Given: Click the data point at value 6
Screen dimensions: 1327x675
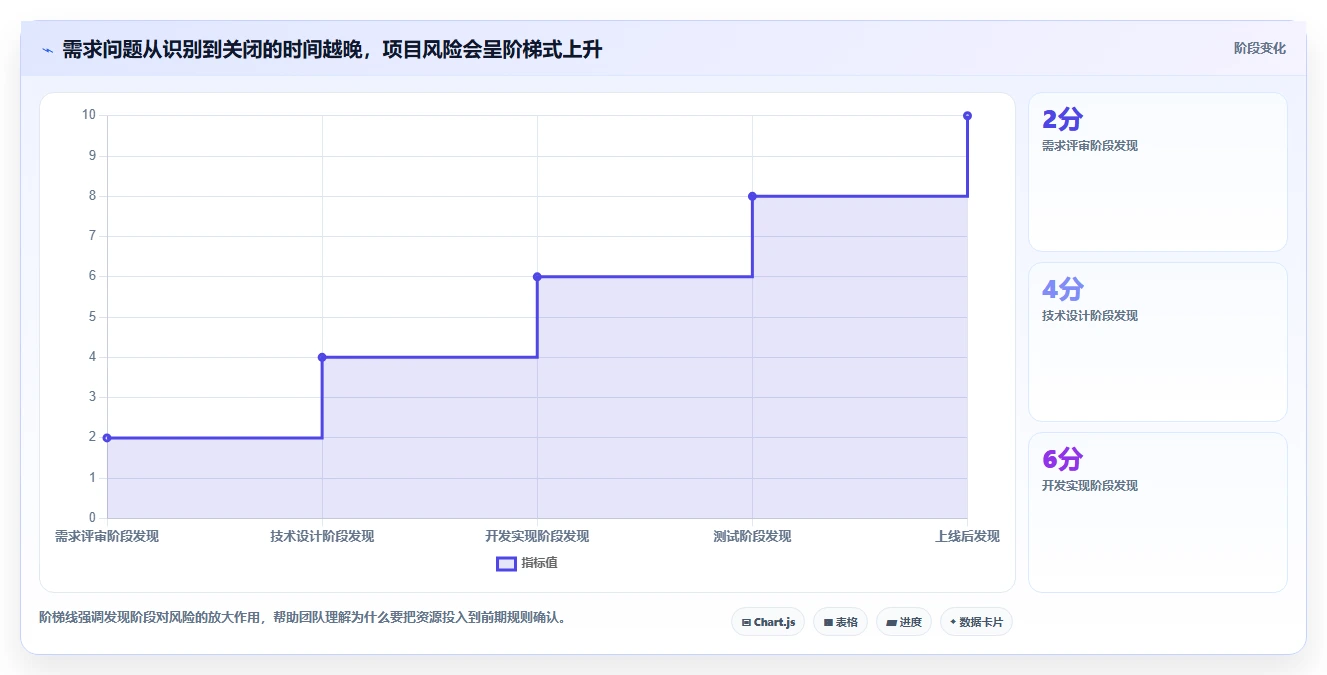Looking at the screenshot, I should coord(537,276).
